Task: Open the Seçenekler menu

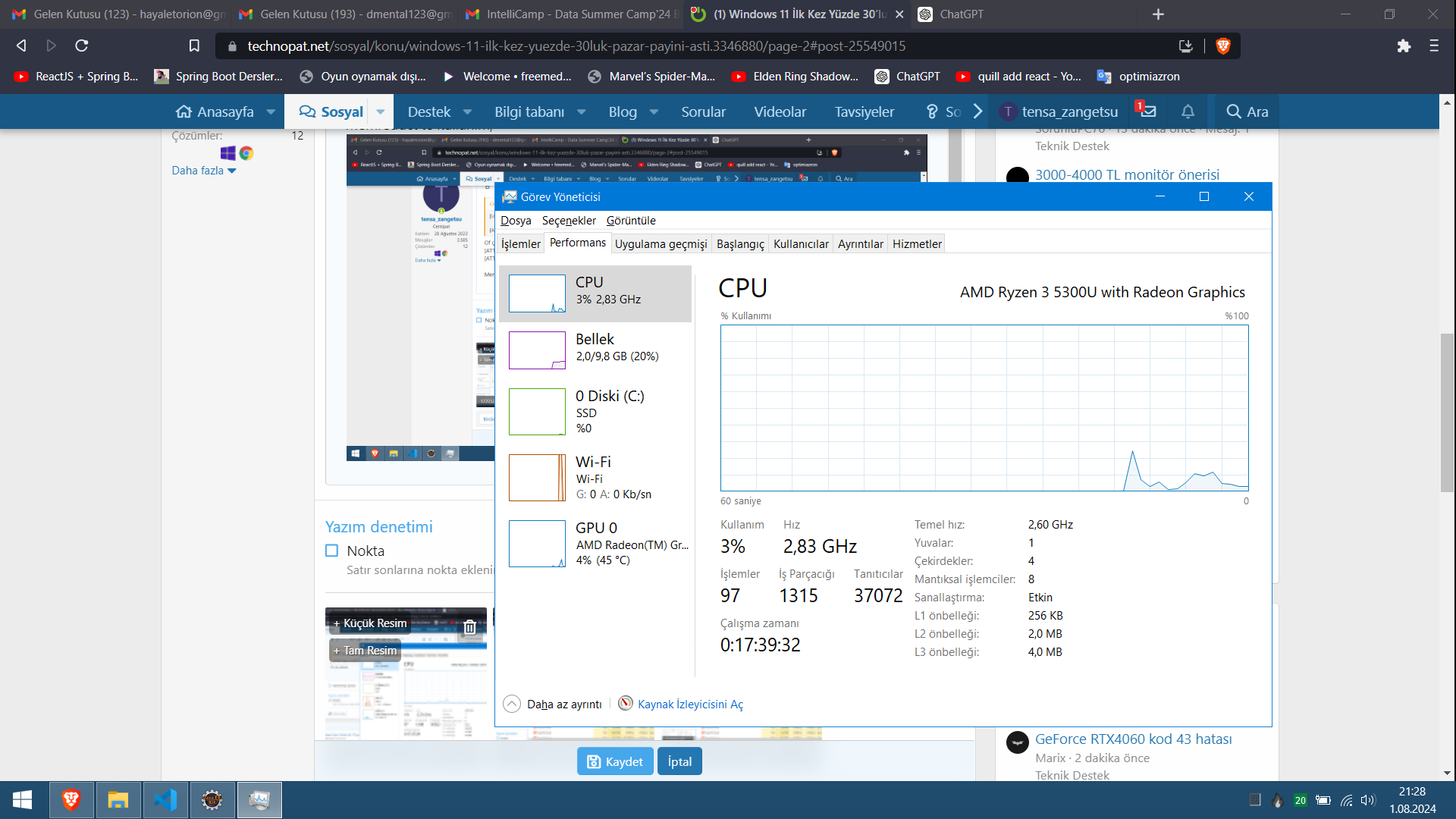Action: tap(569, 221)
